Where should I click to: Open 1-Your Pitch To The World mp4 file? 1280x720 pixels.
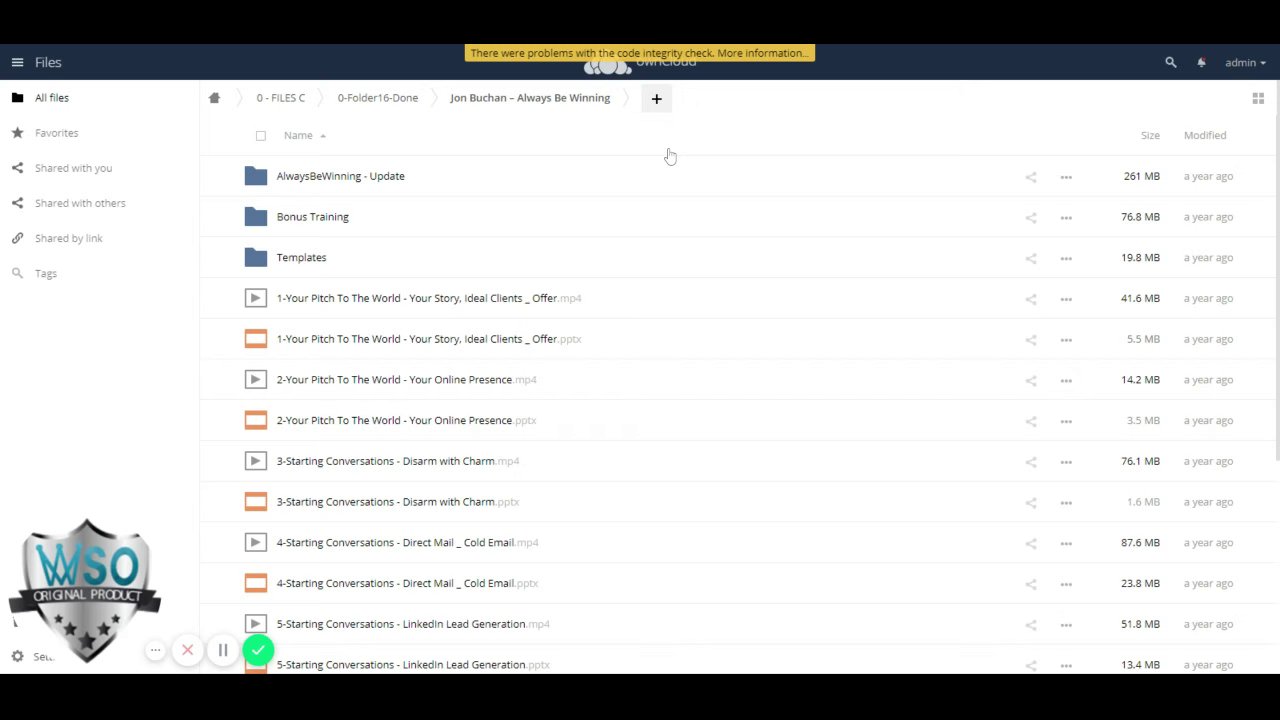tap(429, 298)
